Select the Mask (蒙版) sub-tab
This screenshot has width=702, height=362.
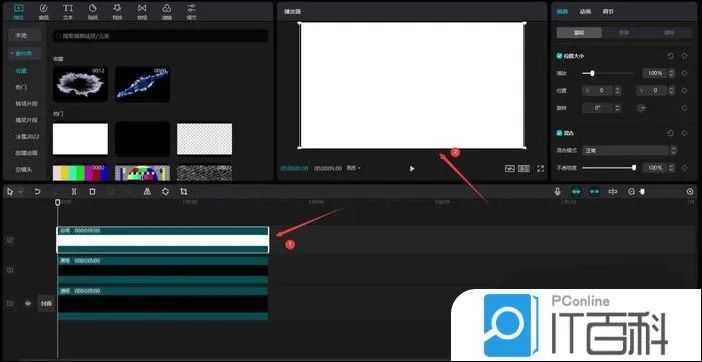pyautogui.click(x=669, y=33)
